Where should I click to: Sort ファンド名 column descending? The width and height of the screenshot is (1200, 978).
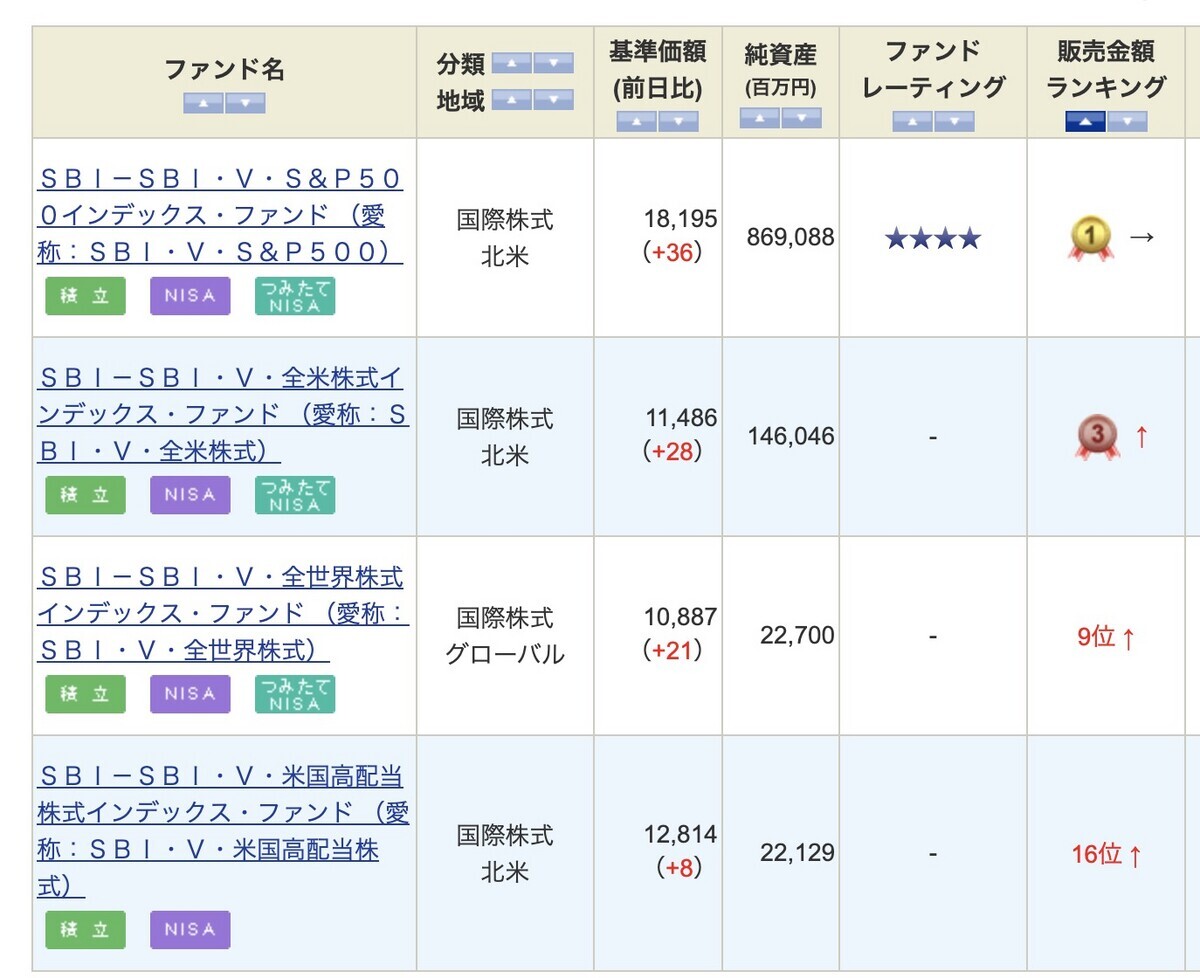(245, 103)
